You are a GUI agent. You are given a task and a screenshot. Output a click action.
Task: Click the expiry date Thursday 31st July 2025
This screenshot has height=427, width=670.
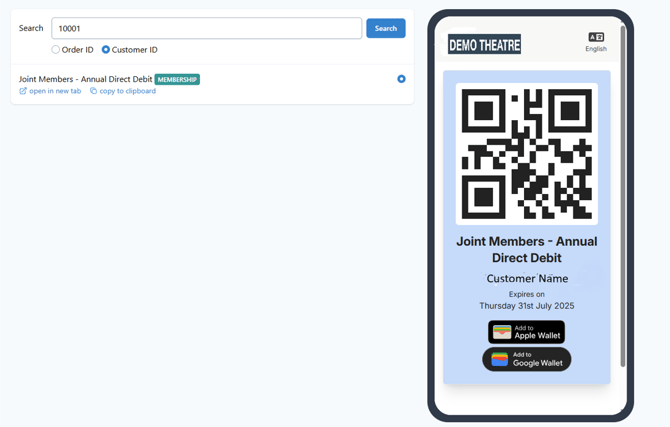[x=527, y=306]
